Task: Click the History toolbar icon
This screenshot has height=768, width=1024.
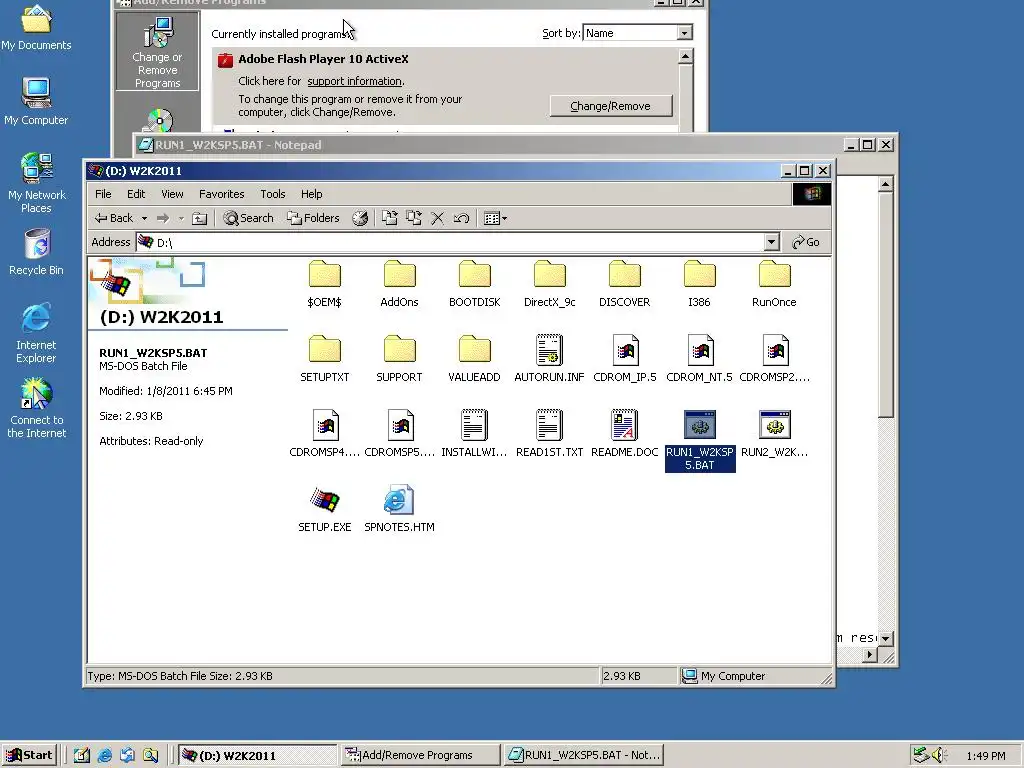Action: pos(360,219)
